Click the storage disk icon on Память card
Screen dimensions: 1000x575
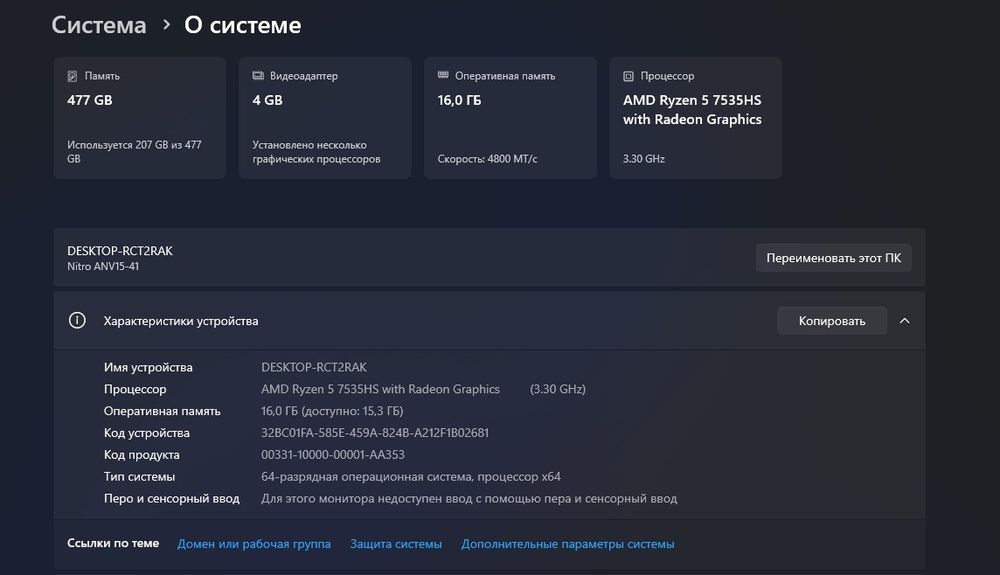(72, 76)
